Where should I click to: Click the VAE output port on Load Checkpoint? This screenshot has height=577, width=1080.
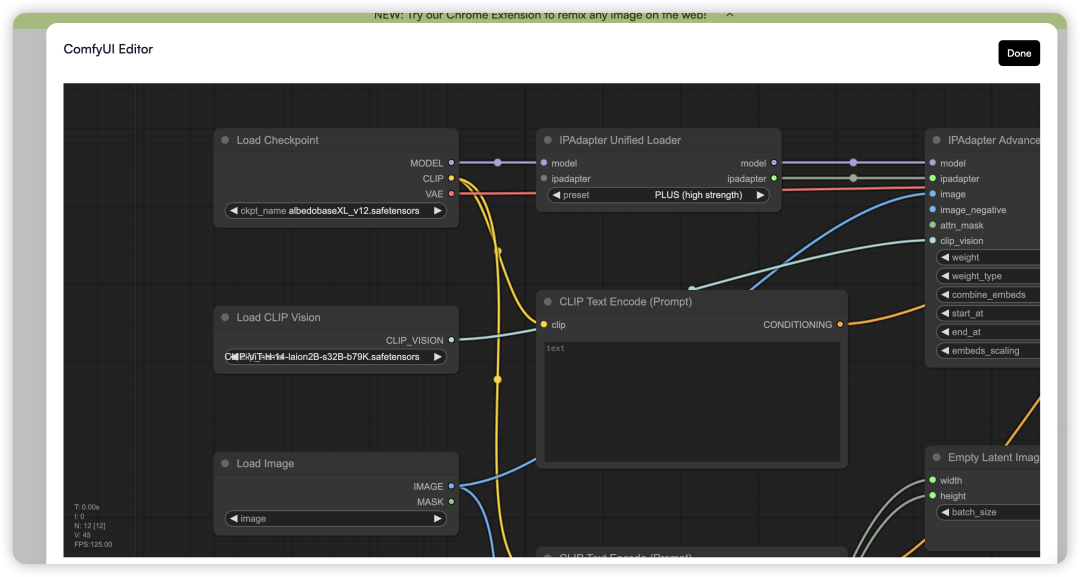[x=451, y=194]
